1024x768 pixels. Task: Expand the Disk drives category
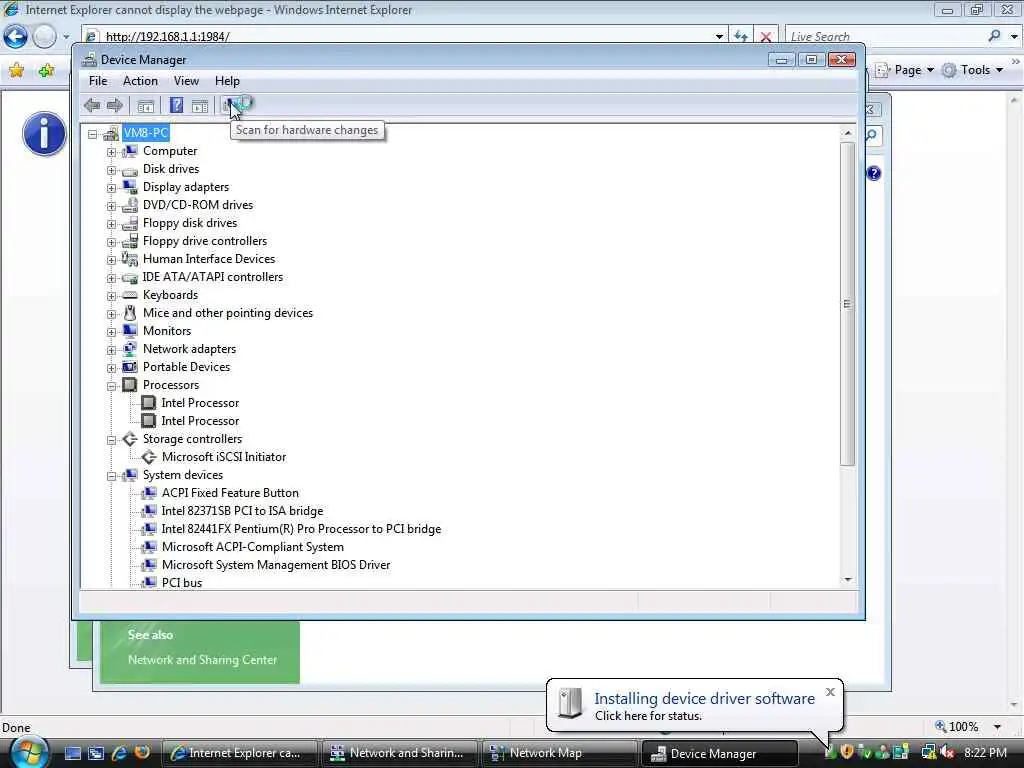click(112, 170)
